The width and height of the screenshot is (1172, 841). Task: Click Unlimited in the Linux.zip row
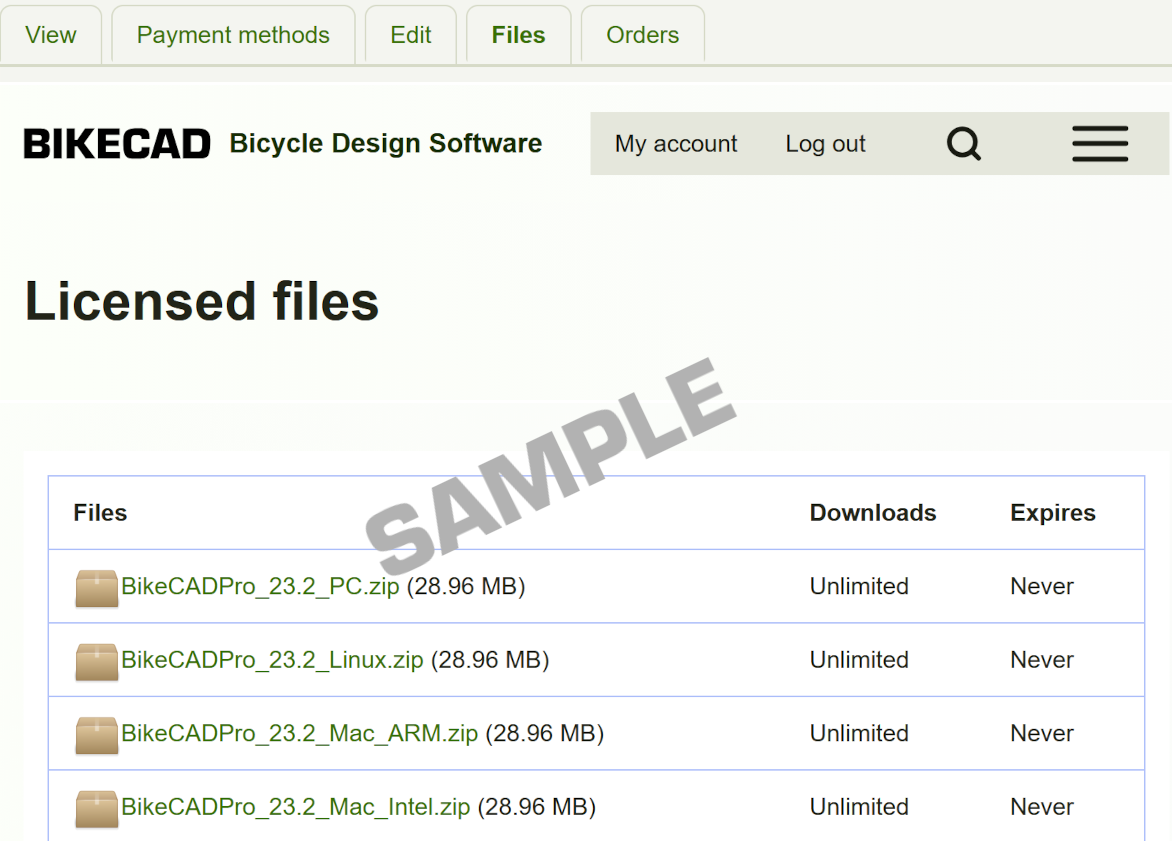(x=860, y=660)
